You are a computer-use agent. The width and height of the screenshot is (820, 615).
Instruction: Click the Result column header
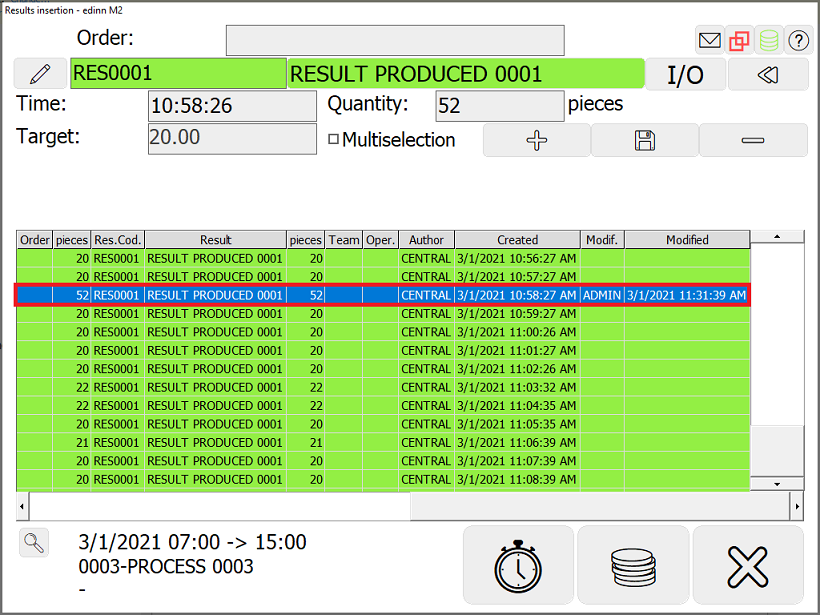pos(215,240)
